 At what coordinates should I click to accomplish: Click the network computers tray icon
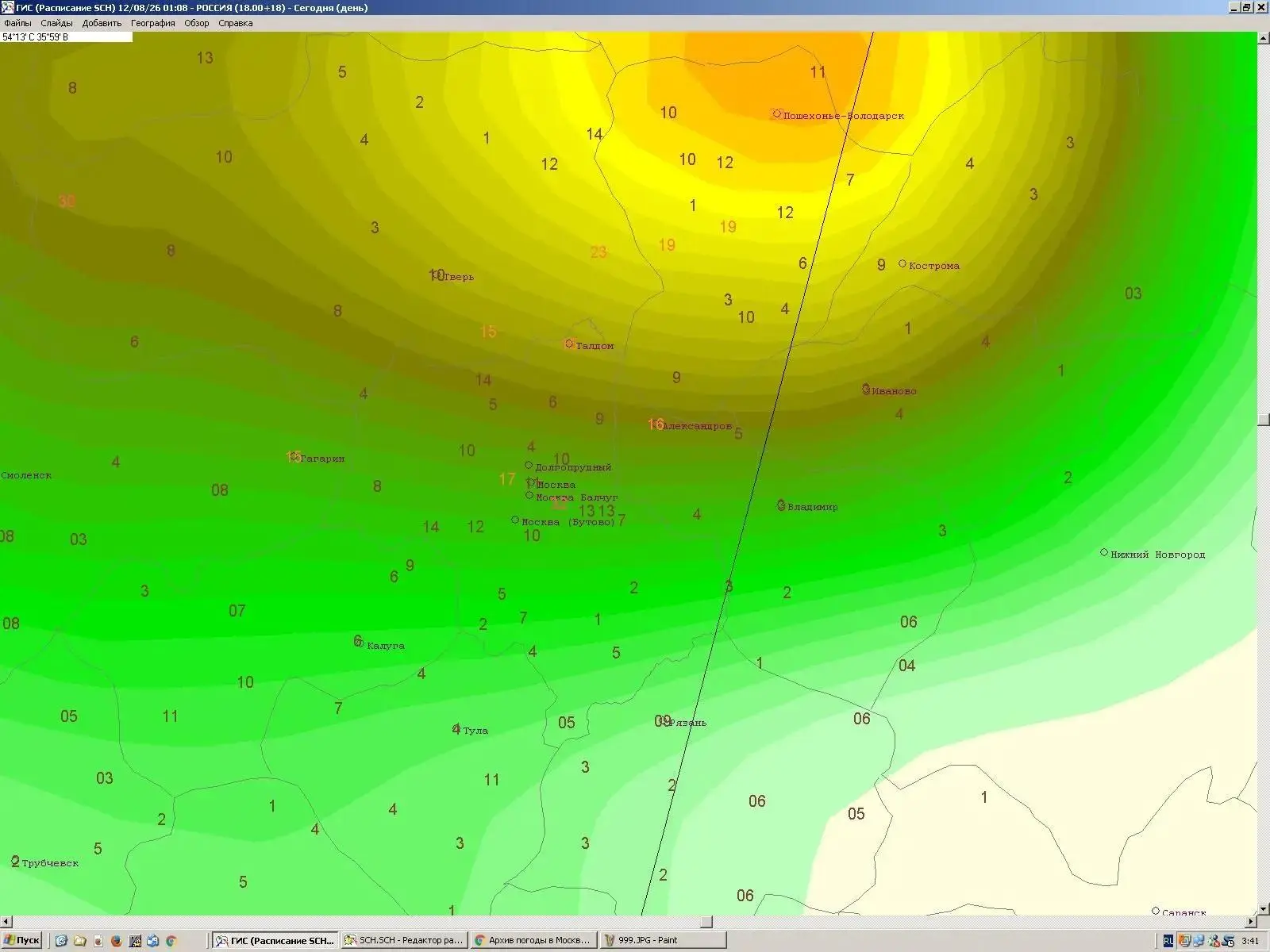(x=1199, y=941)
